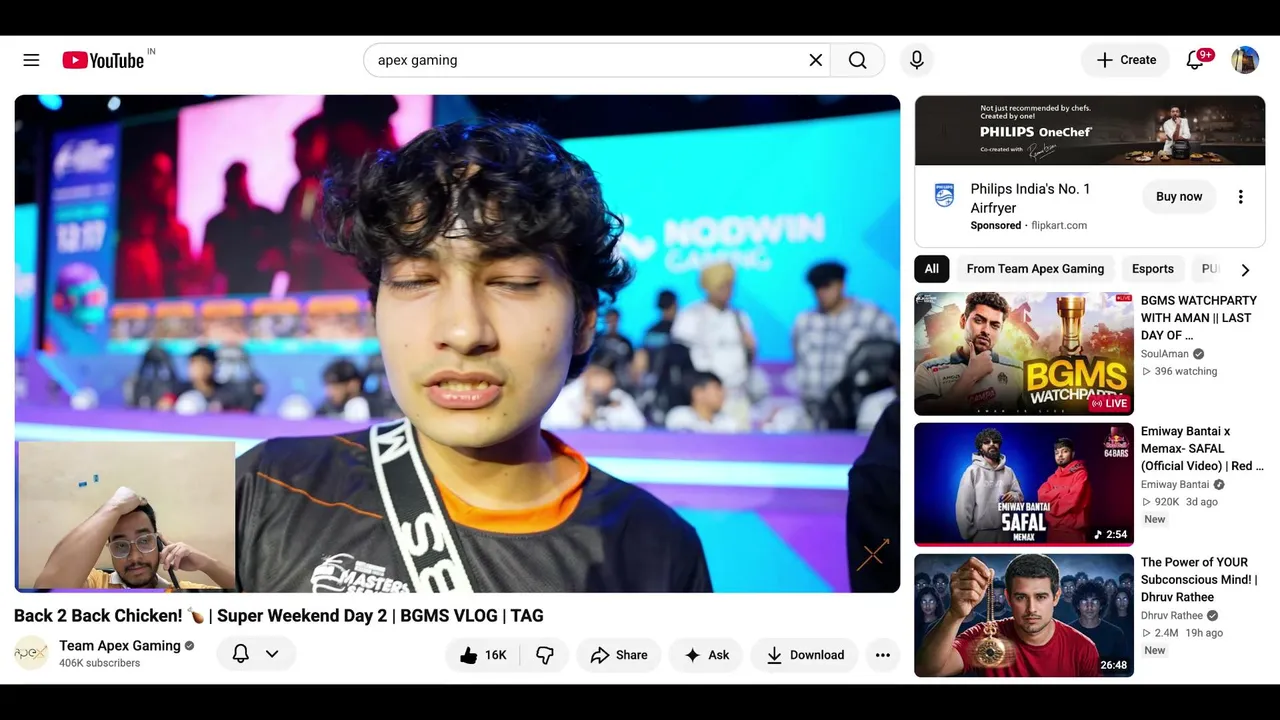Viewport: 1280px width, 720px height.
Task: Click the 406K subscribers text
Action: pos(100,663)
